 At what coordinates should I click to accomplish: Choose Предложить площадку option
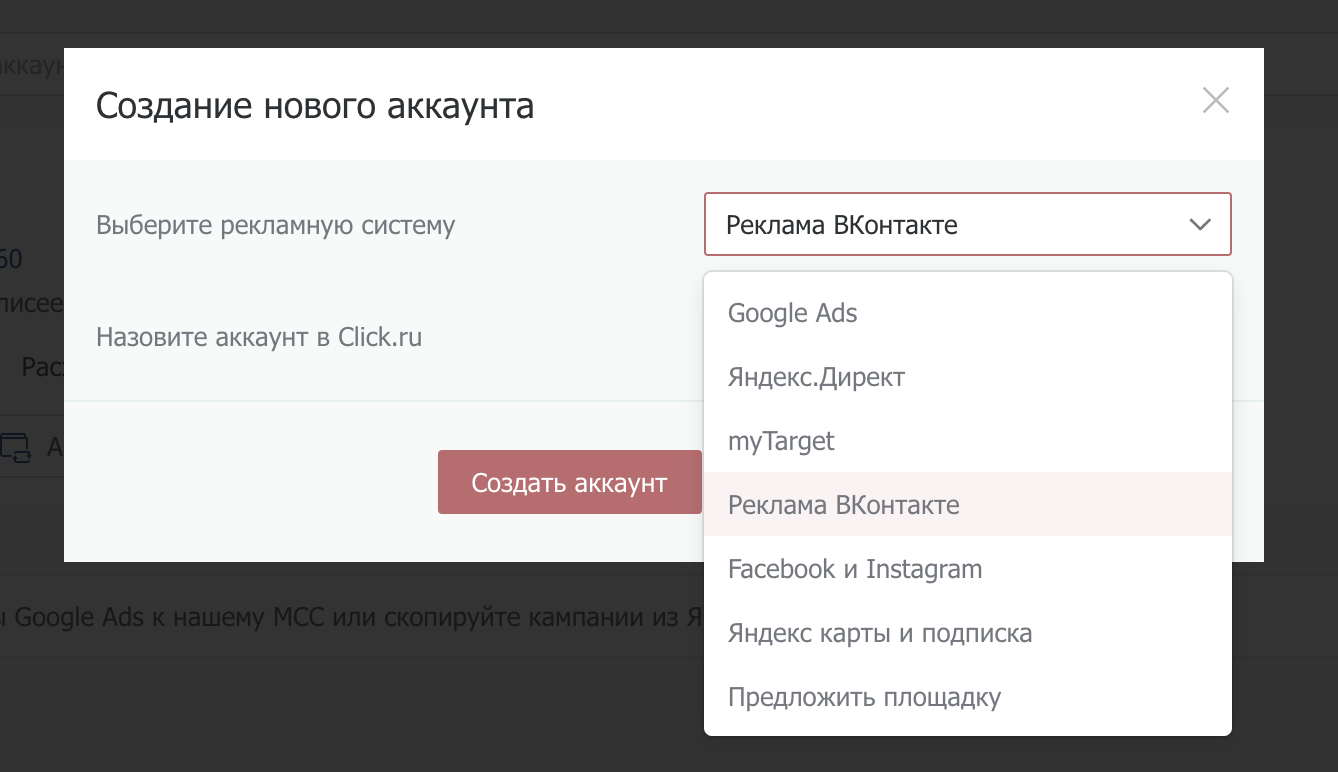[x=967, y=697]
